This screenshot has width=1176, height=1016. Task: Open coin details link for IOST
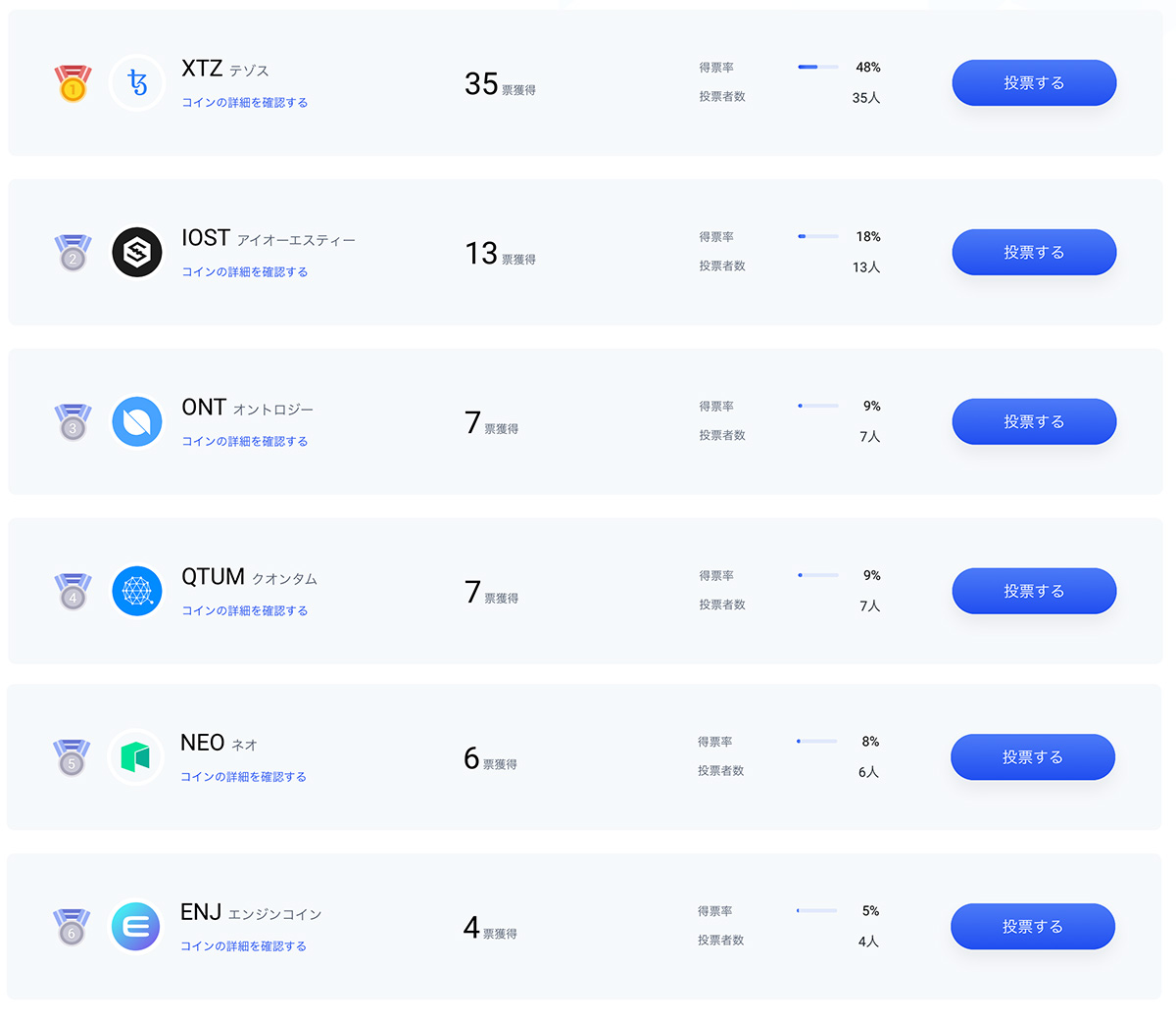(245, 272)
